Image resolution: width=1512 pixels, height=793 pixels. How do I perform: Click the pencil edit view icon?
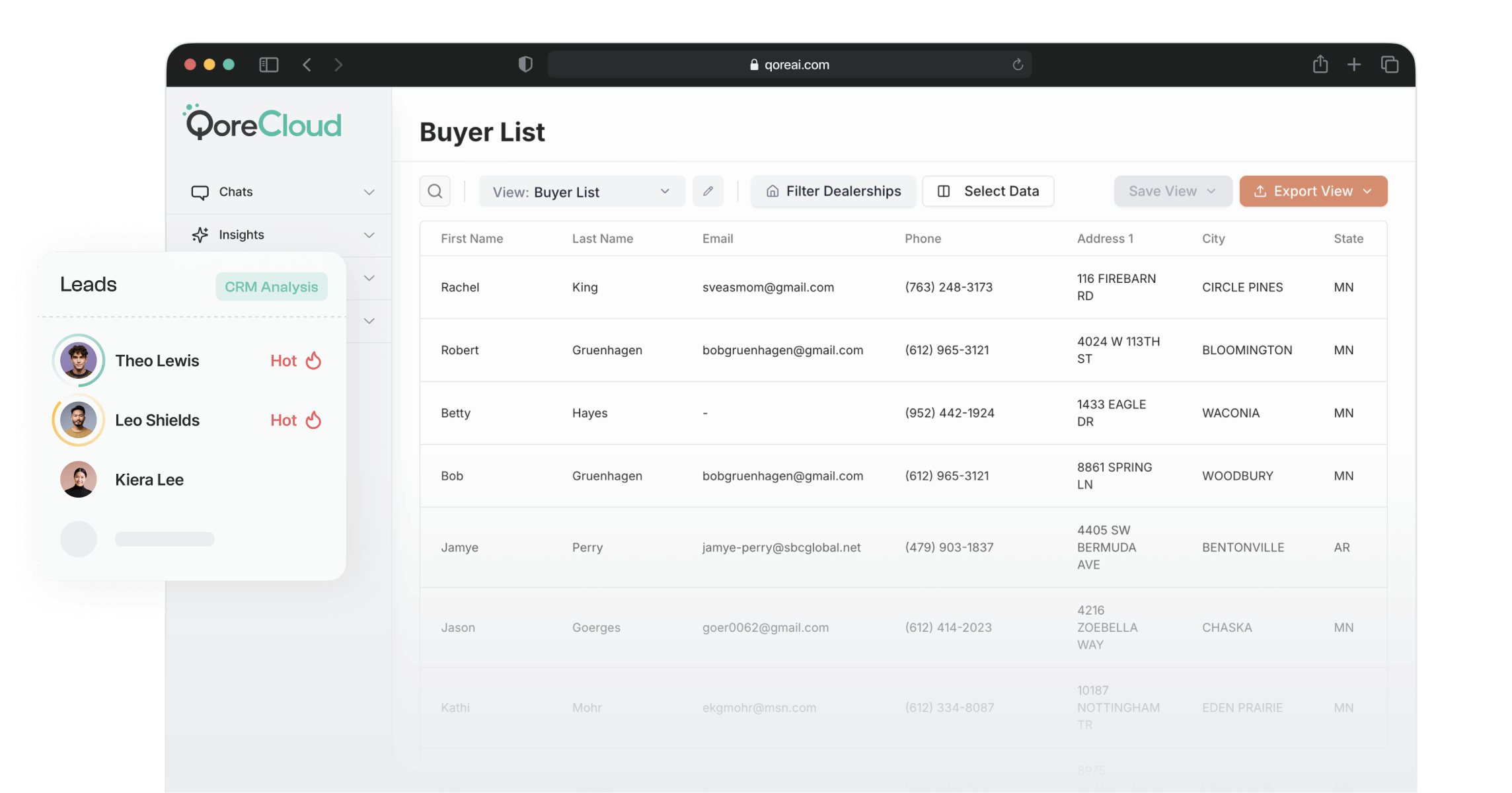click(708, 192)
